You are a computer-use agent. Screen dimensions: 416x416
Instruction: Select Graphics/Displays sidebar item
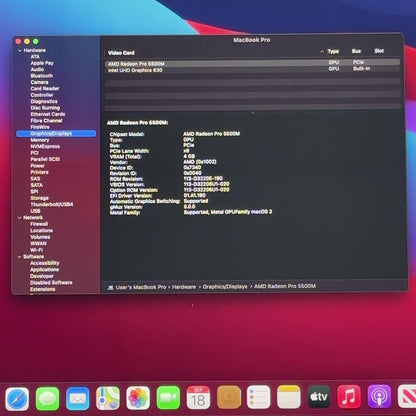[56, 134]
